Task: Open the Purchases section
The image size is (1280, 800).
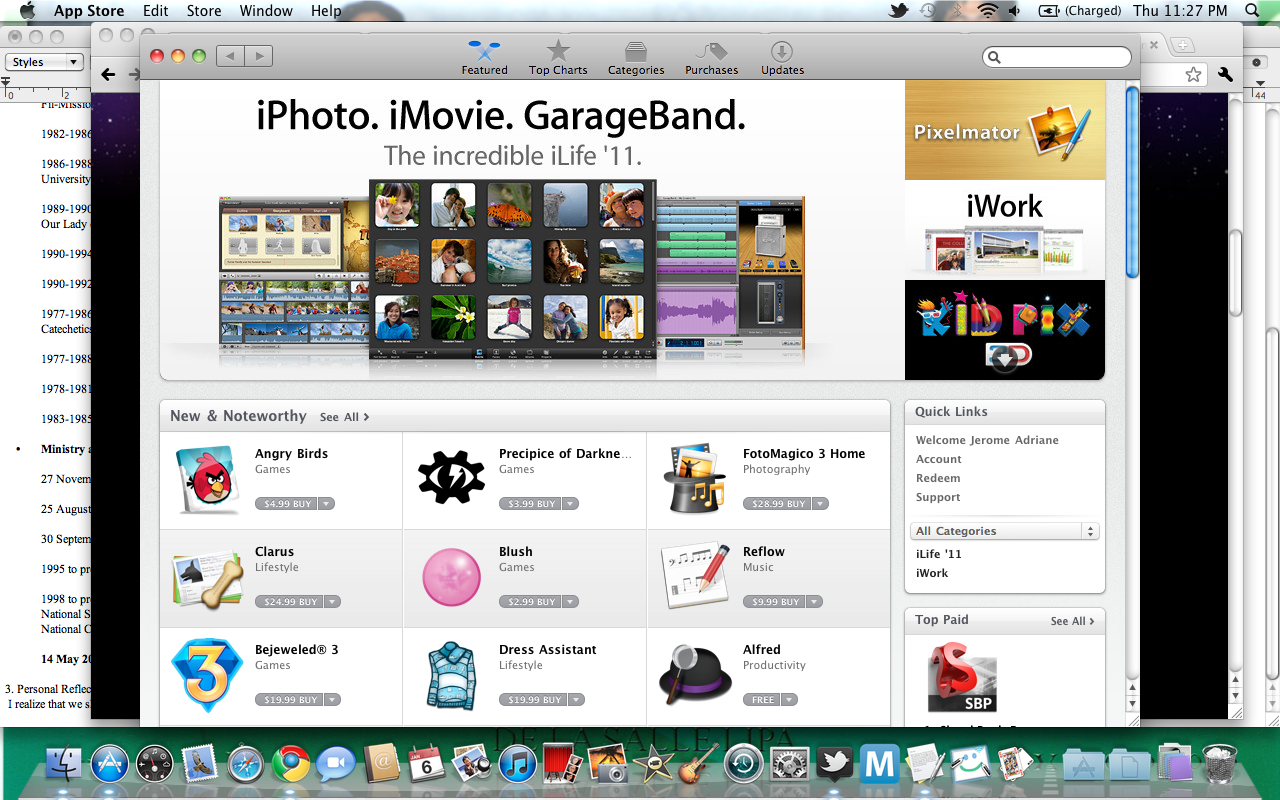Action: pyautogui.click(x=711, y=58)
